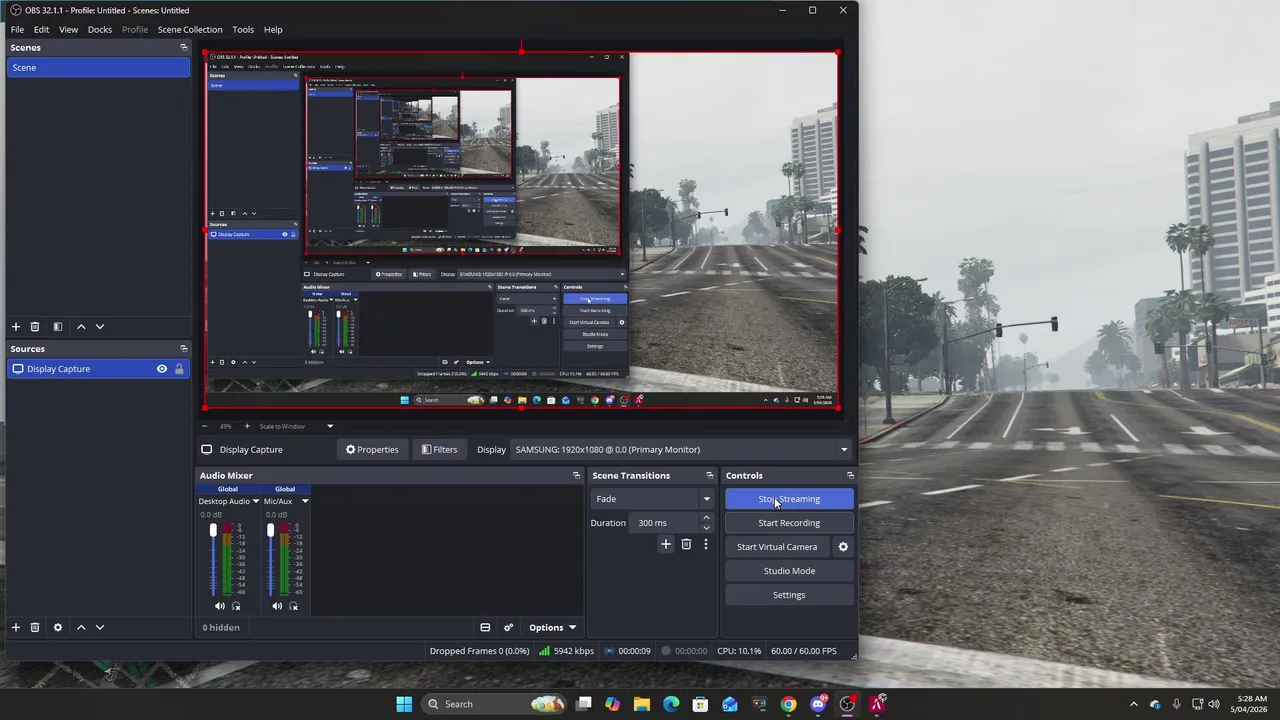The height and width of the screenshot is (720, 1280).
Task: Toggle audio mixer vertical layout icon
Action: click(x=485, y=628)
